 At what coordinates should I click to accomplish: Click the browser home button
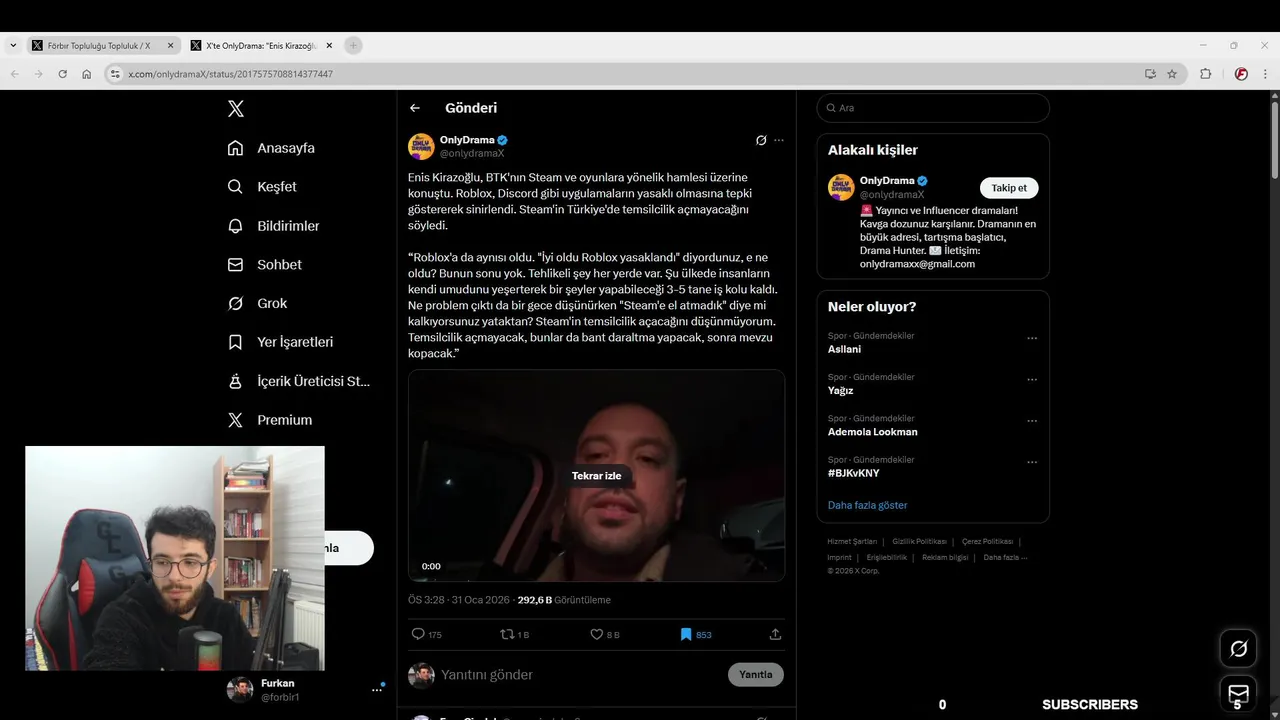pos(86,74)
